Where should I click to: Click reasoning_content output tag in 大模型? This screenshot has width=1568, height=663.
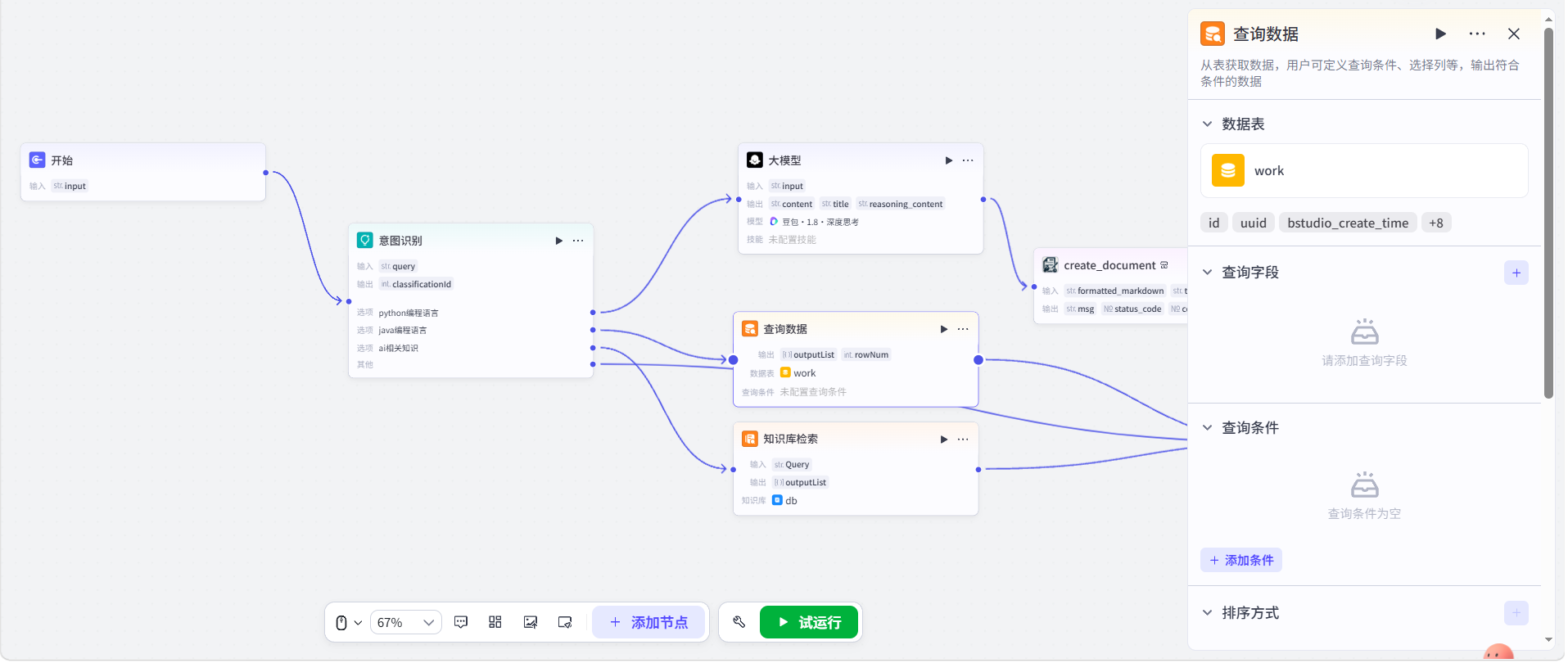click(901, 204)
